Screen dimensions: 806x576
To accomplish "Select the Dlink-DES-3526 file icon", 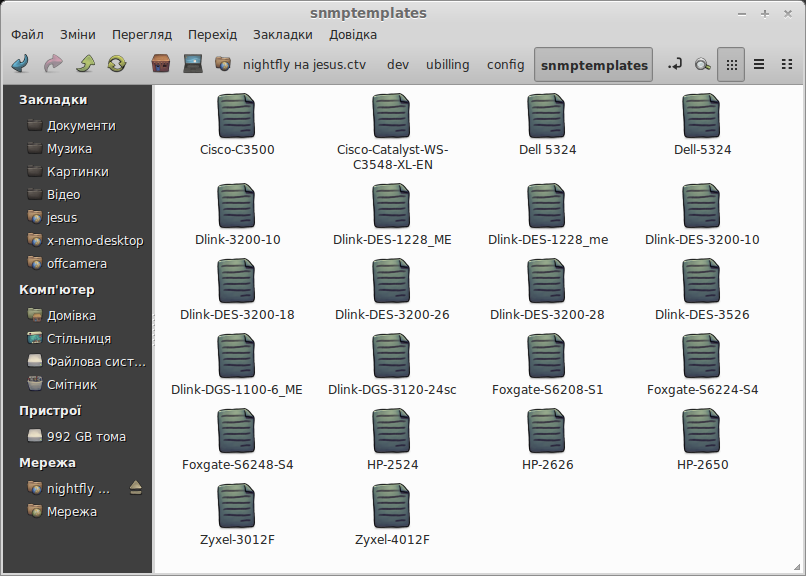I will tap(702, 281).
